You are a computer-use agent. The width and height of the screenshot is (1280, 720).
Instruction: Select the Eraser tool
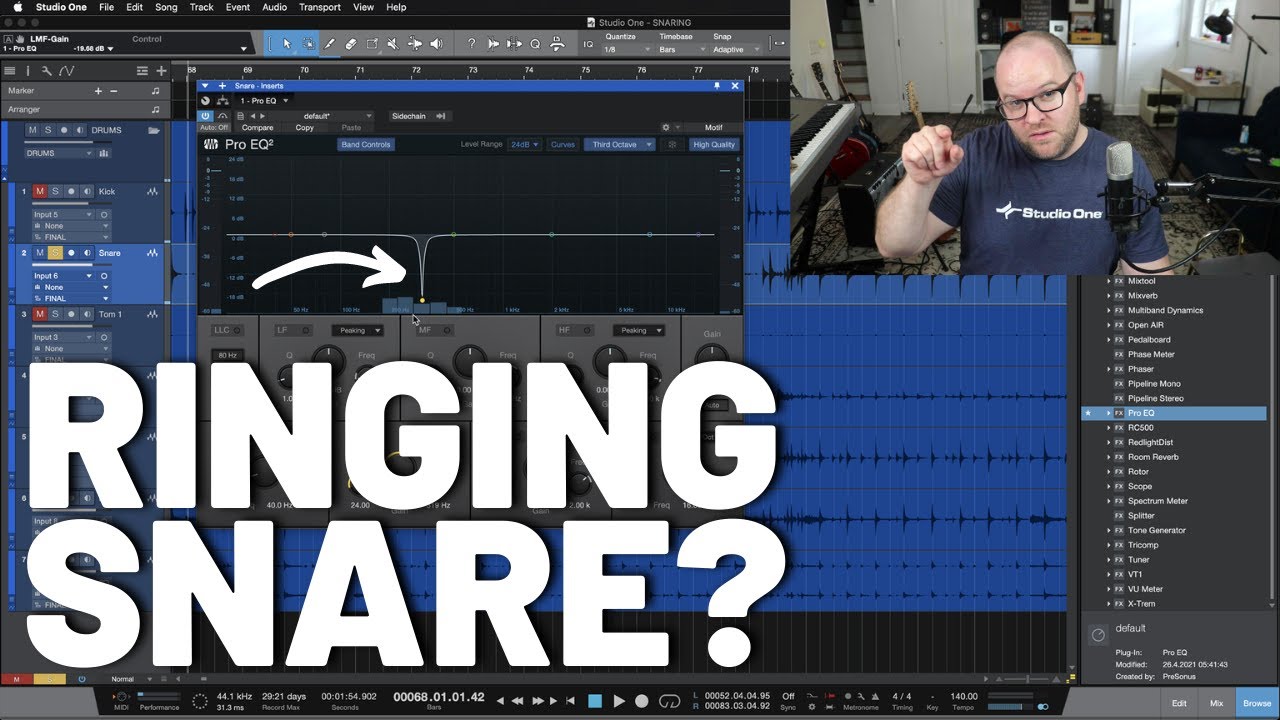[350, 44]
